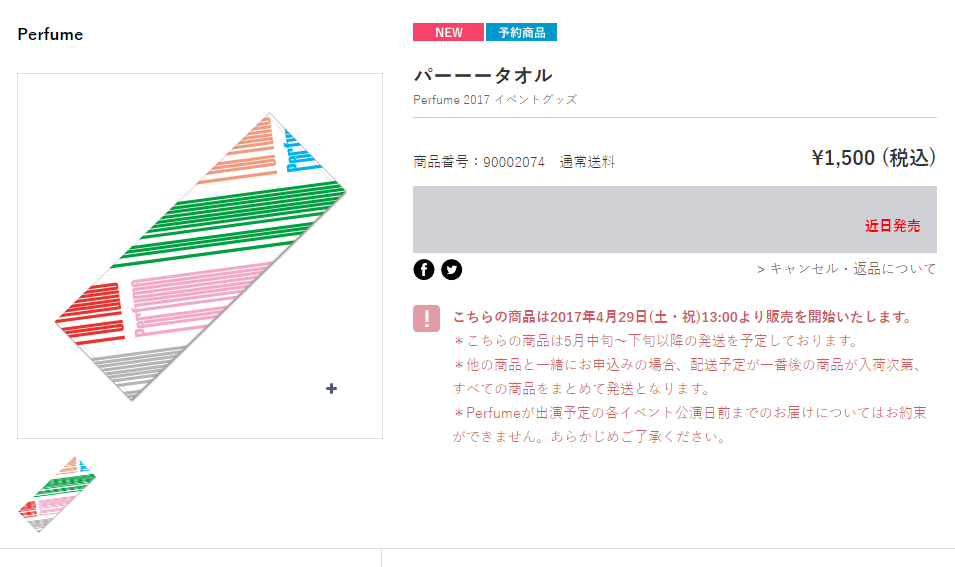Click the 予約商品 badge
Image resolution: width=955 pixels, height=567 pixels.
(521, 32)
